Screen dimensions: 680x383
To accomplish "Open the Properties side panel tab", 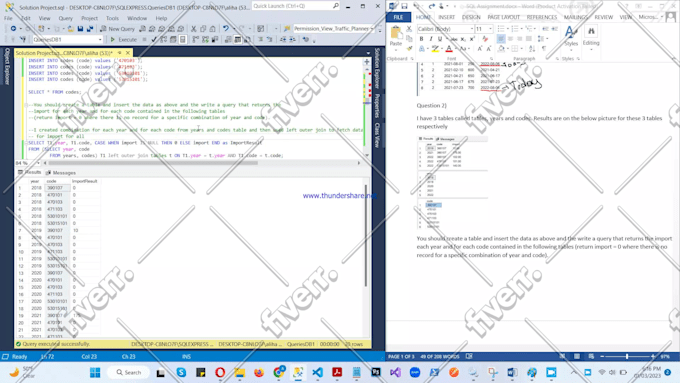I will click(x=377, y=106).
